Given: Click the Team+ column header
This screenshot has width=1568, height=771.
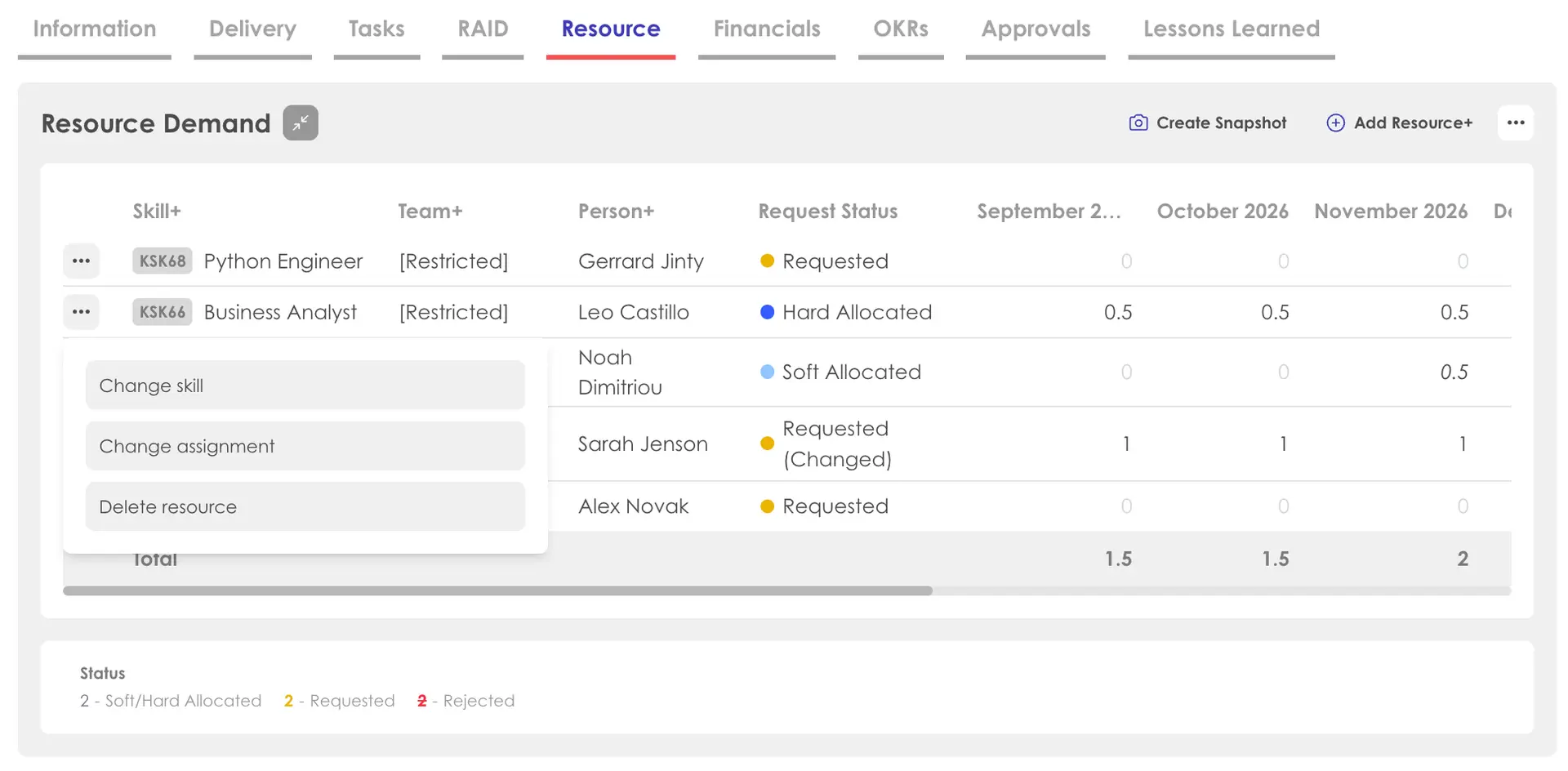Looking at the screenshot, I should (x=430, y=212).
